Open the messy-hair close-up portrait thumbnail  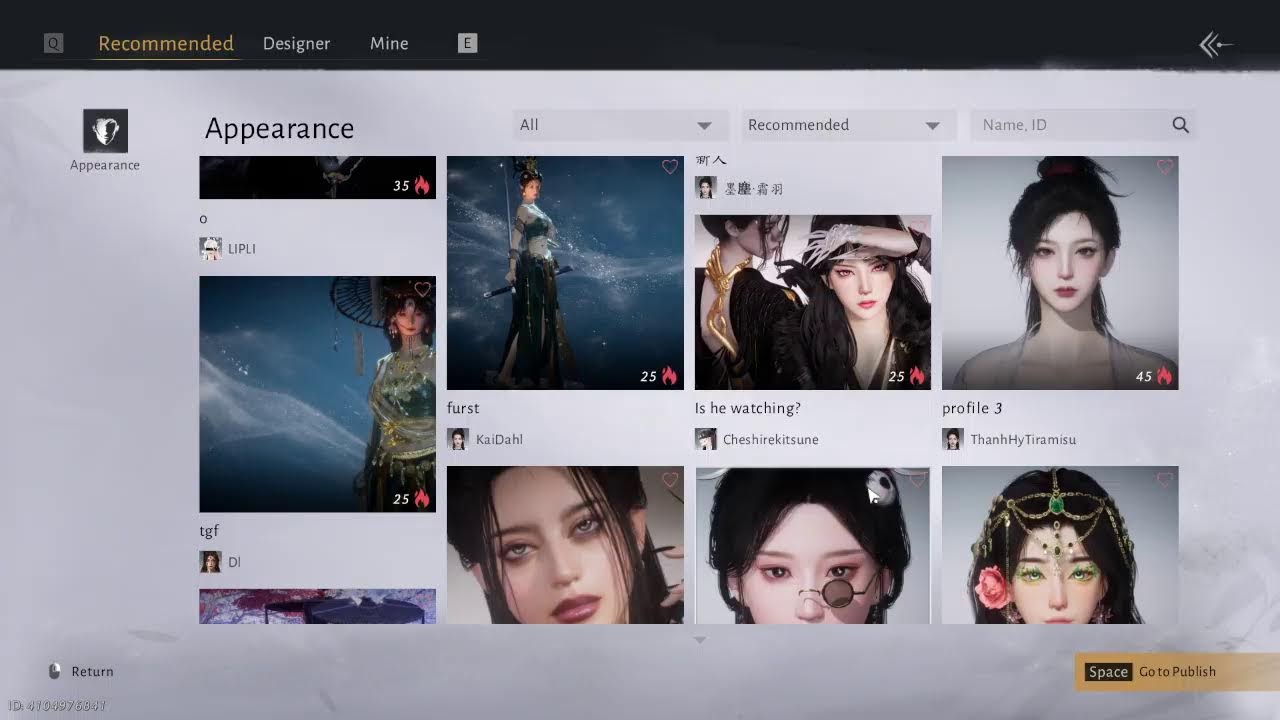coord(565,545)
